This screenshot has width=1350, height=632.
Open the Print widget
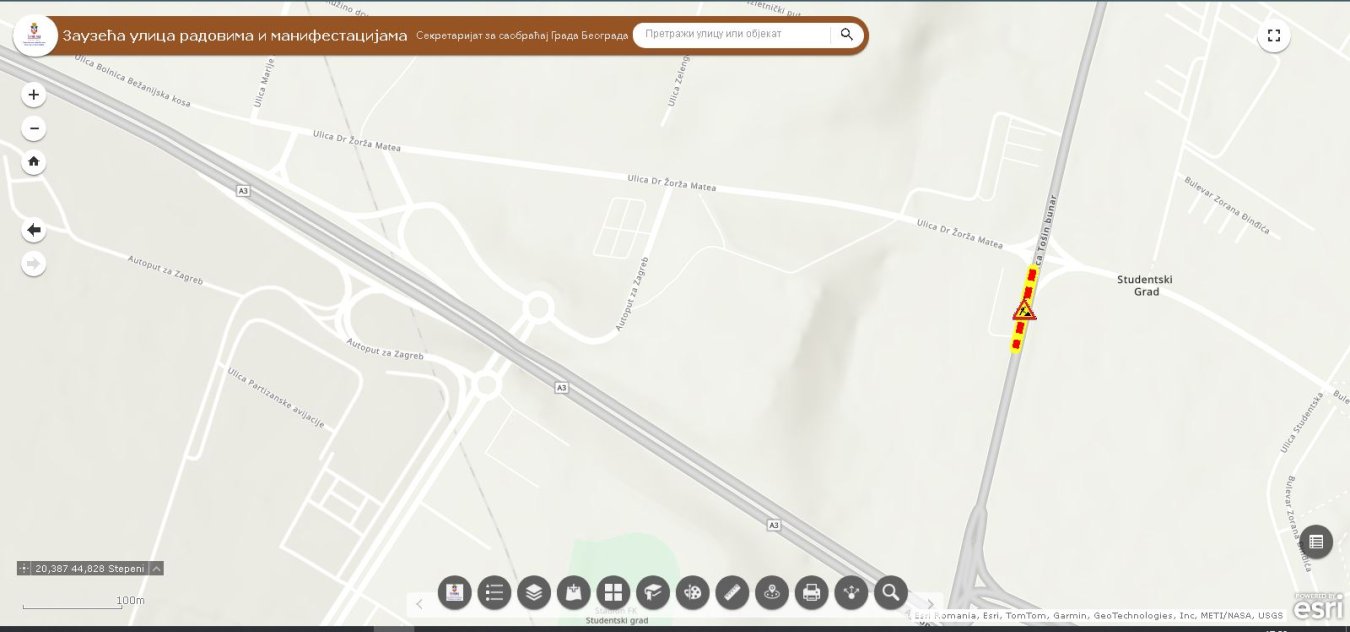pyautogui.click(x=811, y=592)
